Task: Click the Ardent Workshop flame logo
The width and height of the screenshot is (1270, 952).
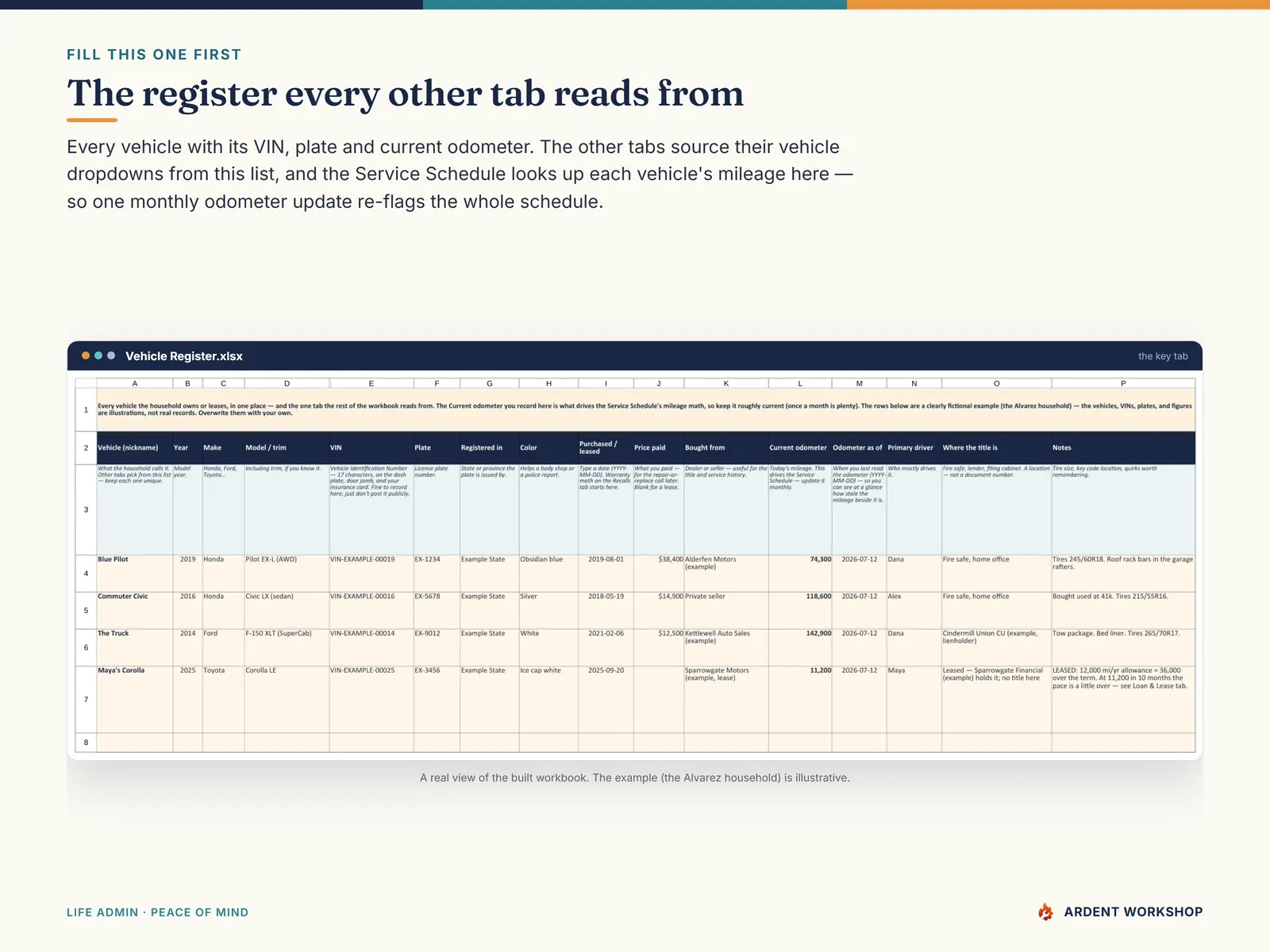Action: 1046,912
